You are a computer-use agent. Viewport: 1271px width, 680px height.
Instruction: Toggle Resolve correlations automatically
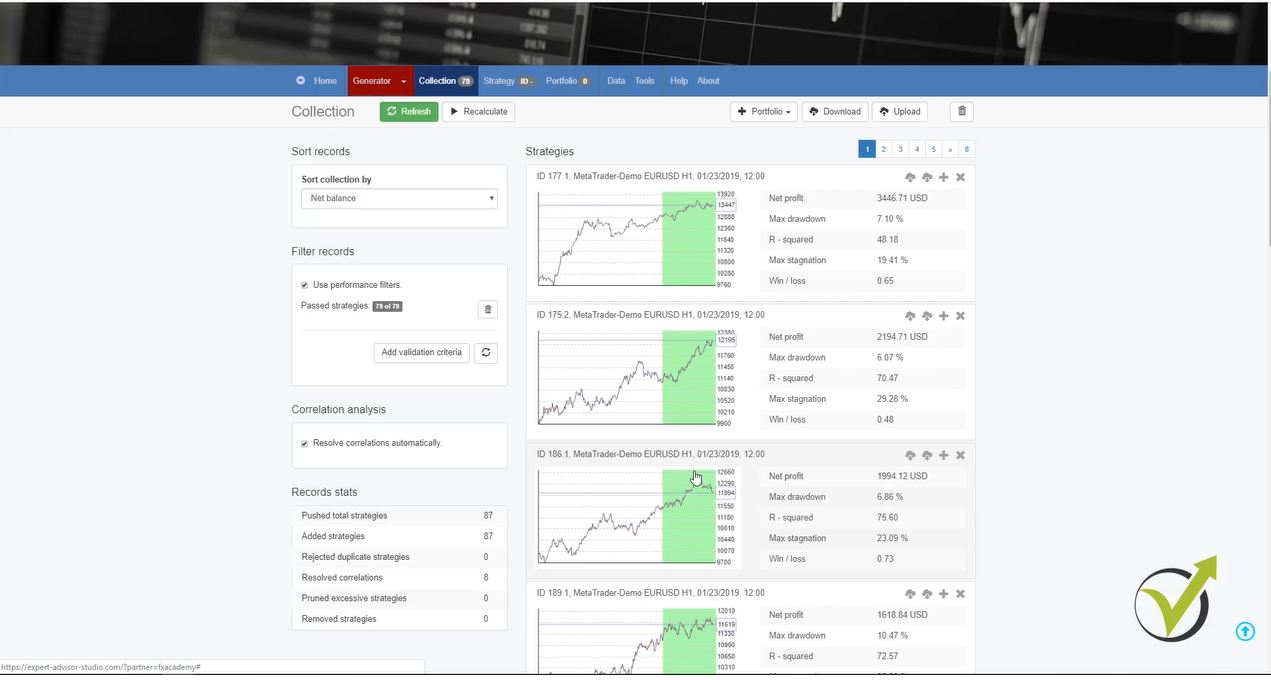click(304, 443)
